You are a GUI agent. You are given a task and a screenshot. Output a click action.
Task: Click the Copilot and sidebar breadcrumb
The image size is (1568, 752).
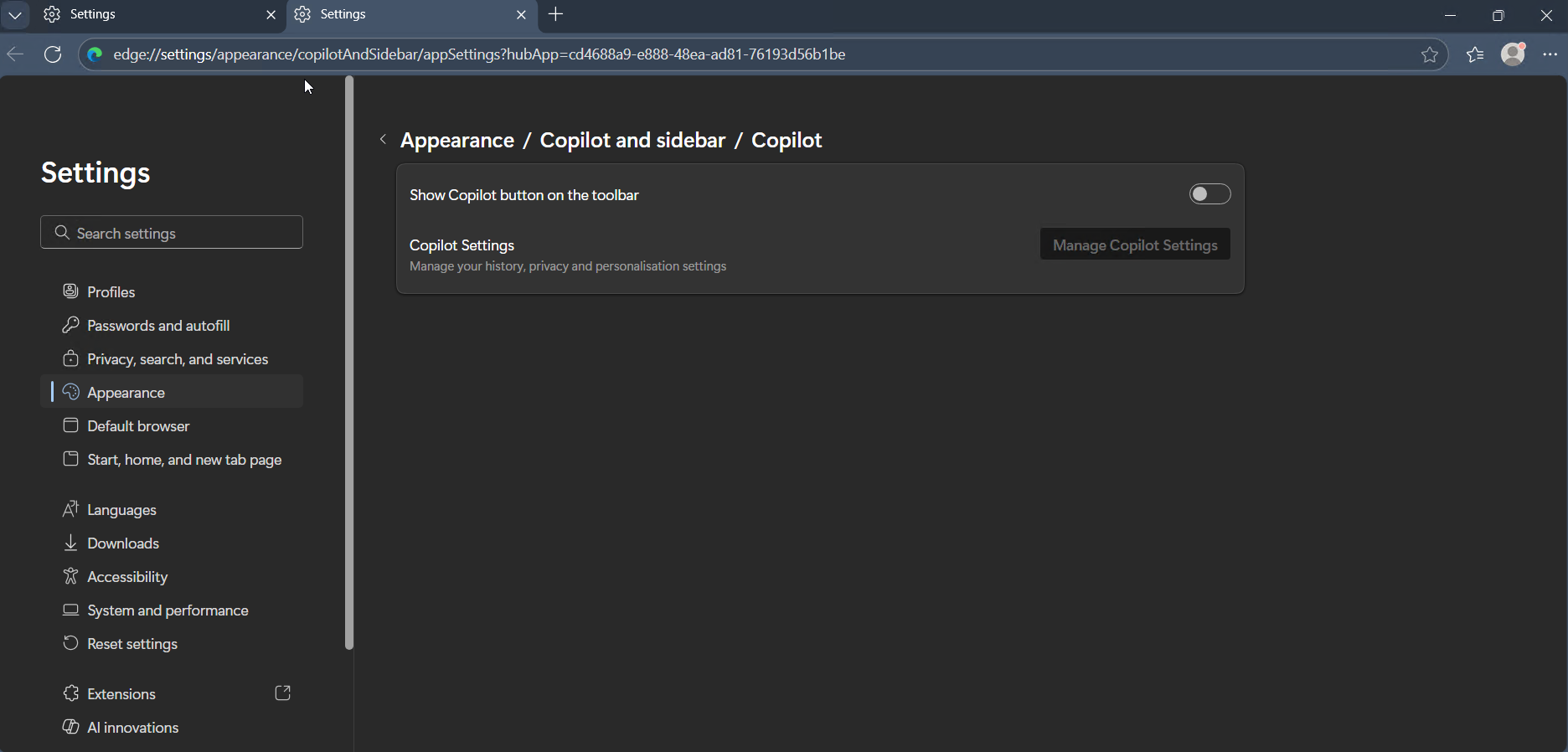(x=632, y=140)
